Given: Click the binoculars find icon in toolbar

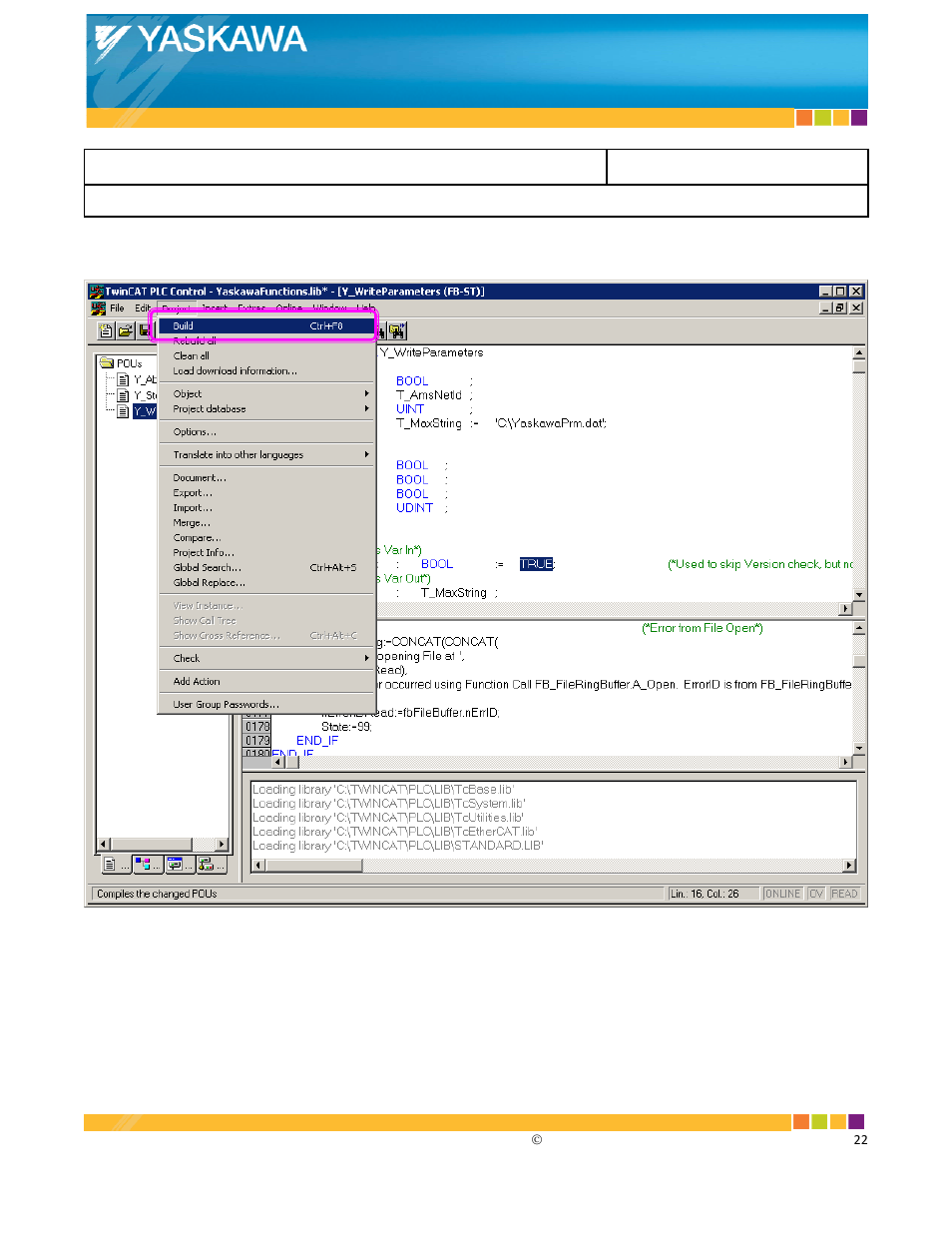Looking at the screenshot, I should [397, 330].
